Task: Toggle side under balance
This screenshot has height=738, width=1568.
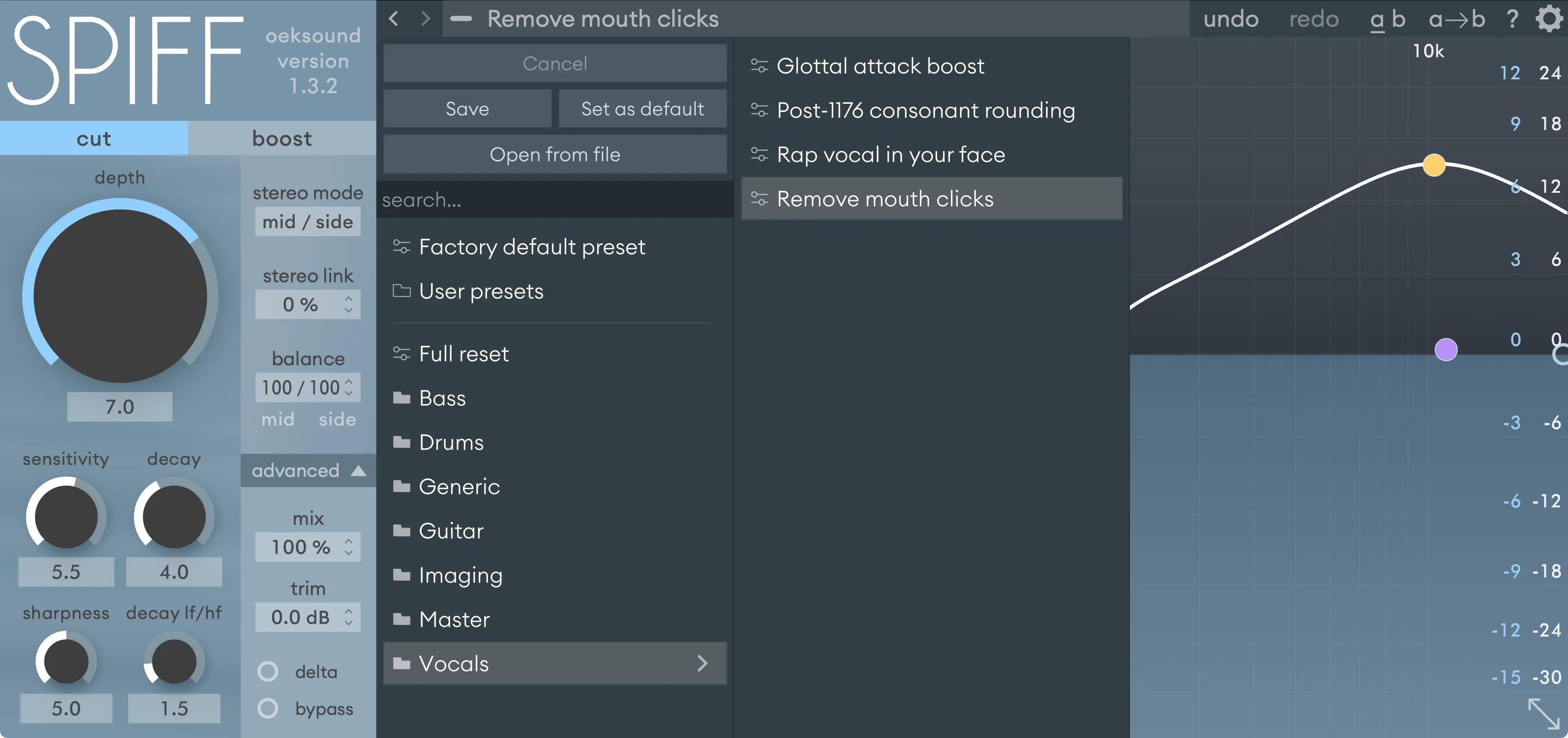Action: tap(337, 419)
